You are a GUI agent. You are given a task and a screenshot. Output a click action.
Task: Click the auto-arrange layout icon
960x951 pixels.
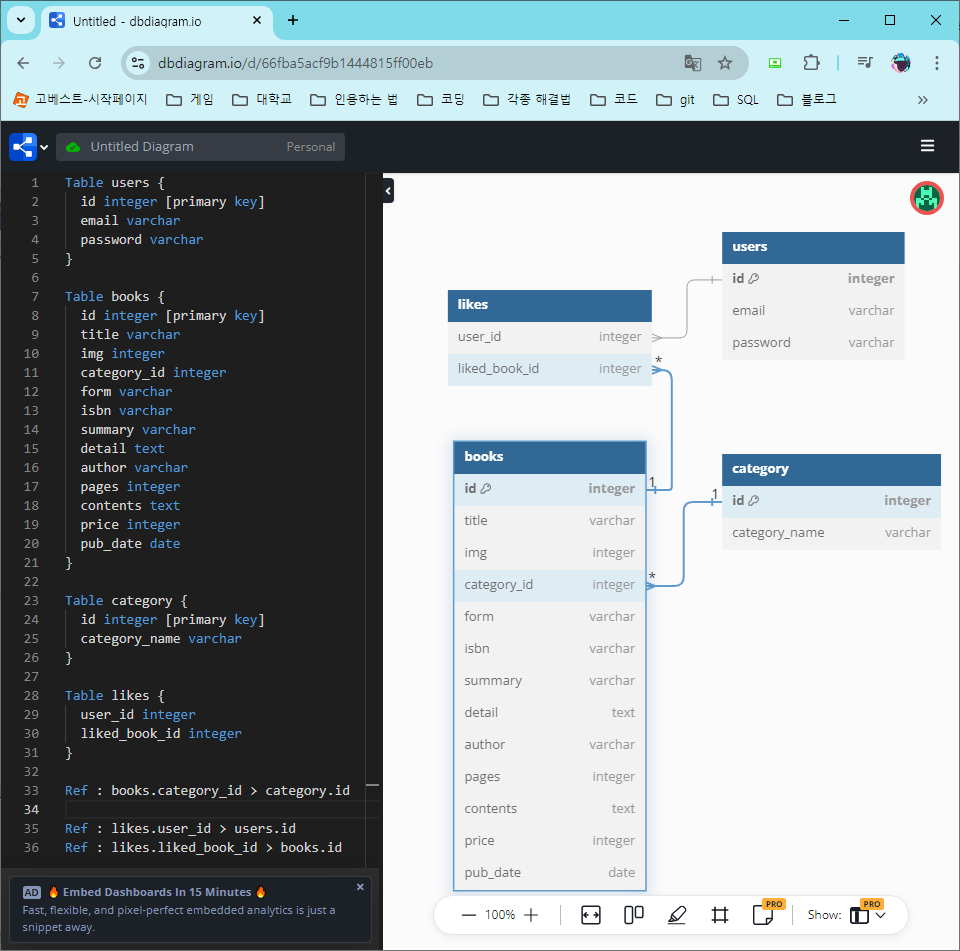[x=633, y=915]
